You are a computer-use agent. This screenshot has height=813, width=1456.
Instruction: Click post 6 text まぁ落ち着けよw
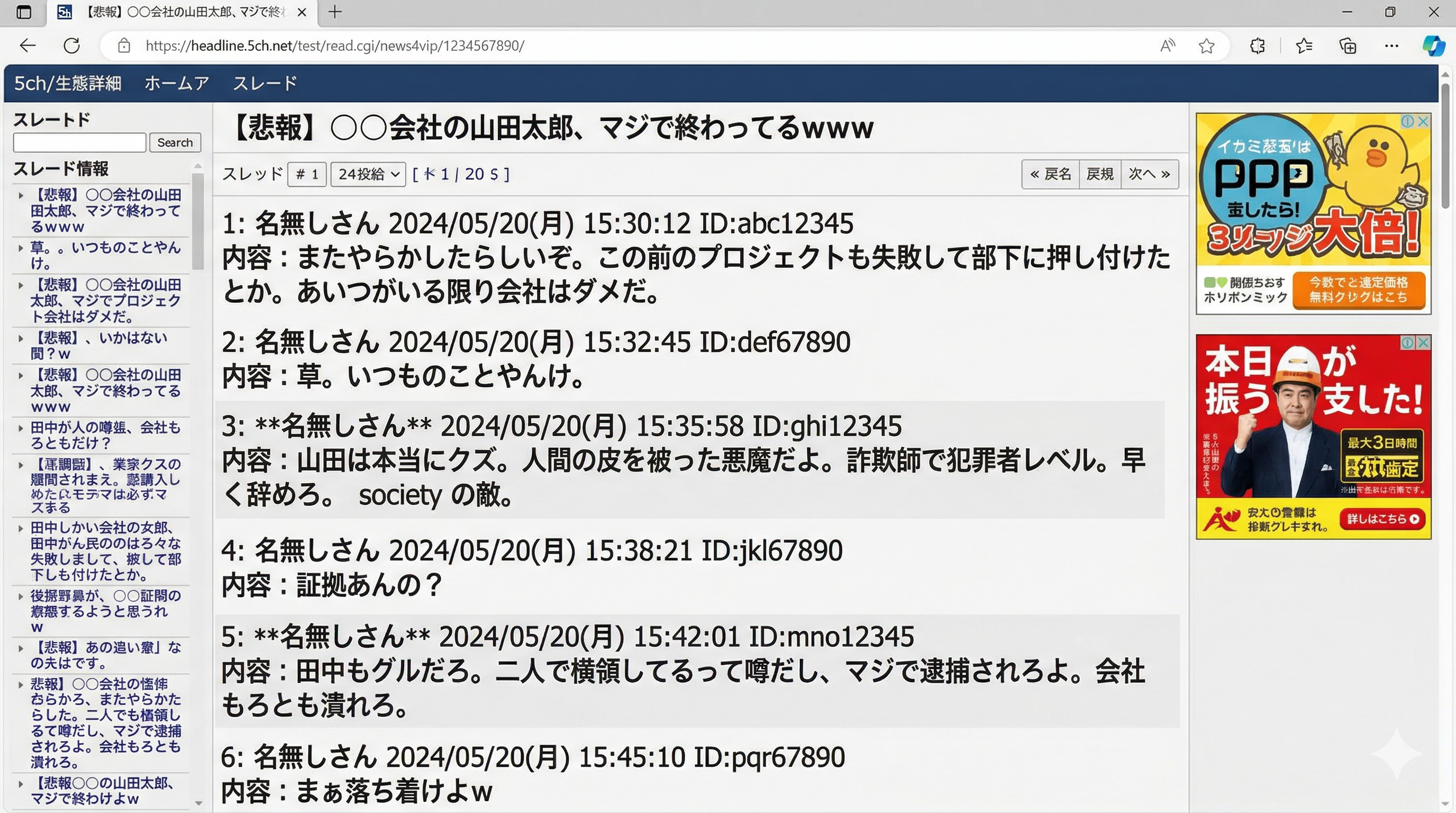(x=394, y=791)
